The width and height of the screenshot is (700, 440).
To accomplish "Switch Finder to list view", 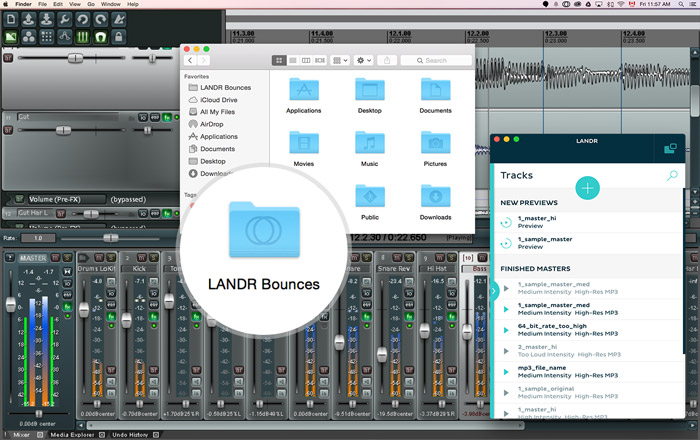I will click(292, 60).
